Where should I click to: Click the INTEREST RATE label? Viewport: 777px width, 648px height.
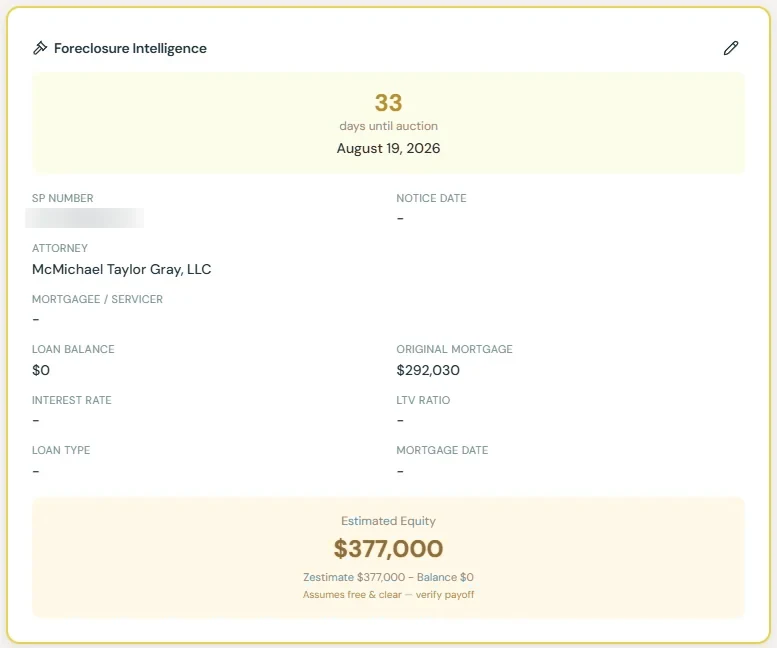71,400
